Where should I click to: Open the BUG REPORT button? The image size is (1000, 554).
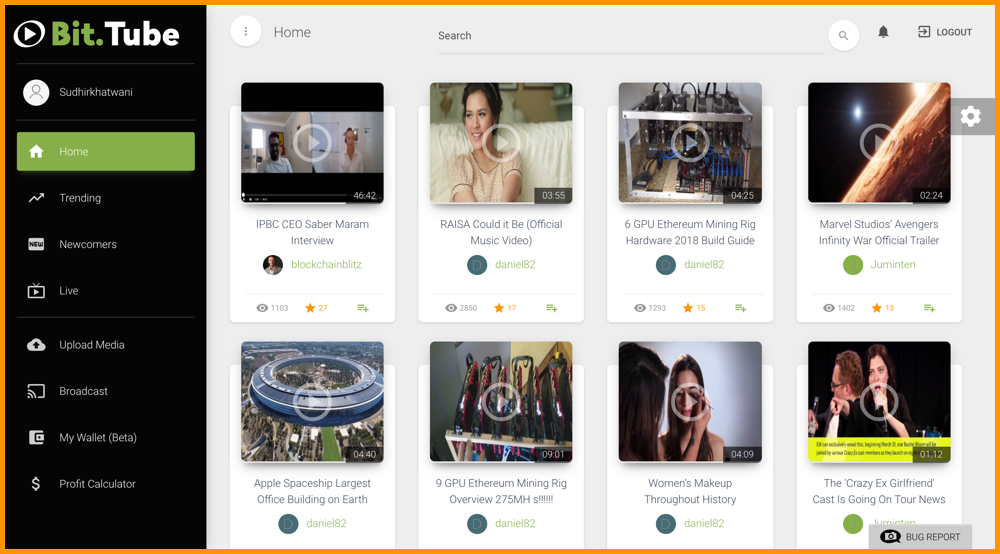point(920,537)
